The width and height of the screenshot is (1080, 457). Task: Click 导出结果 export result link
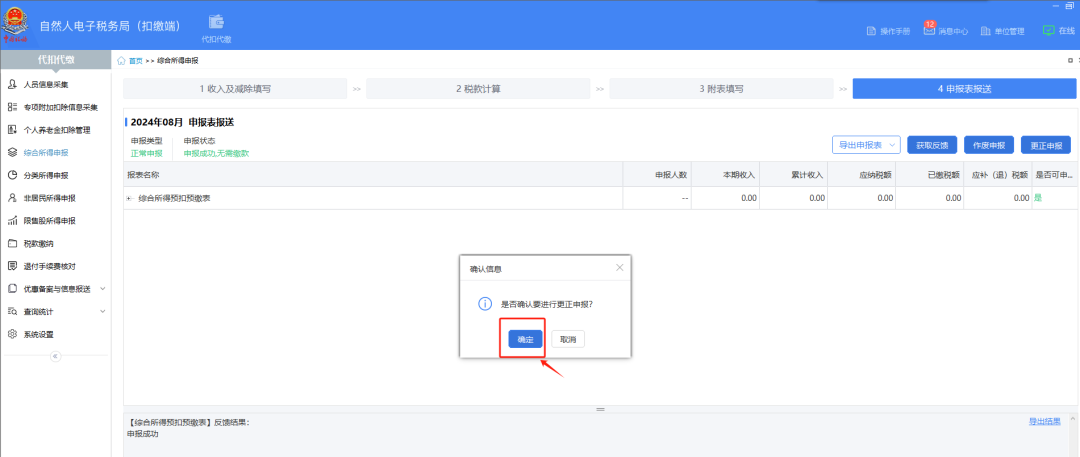point(1044,421)
